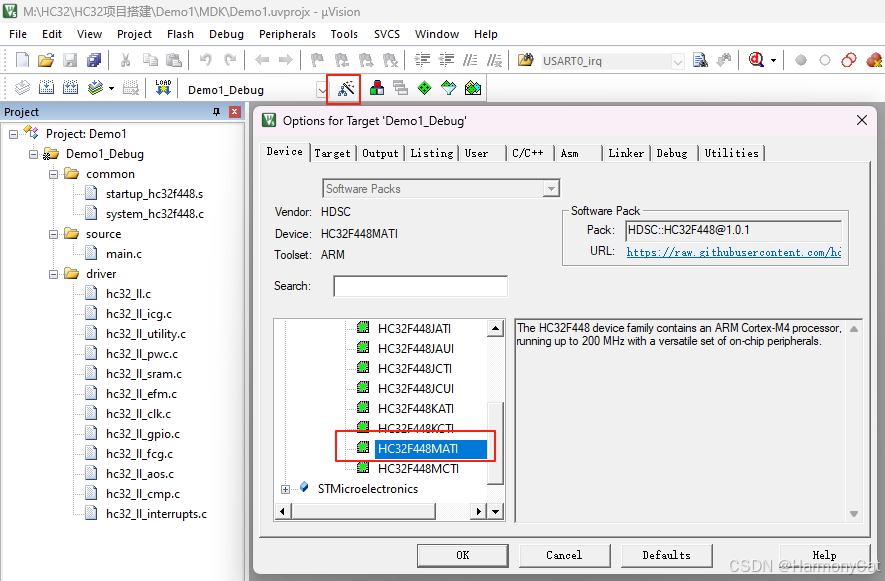Click the Build target toolbar icon
Image resolution: width=885 pixels, height=581 pixels.
(x=46, y=88)
